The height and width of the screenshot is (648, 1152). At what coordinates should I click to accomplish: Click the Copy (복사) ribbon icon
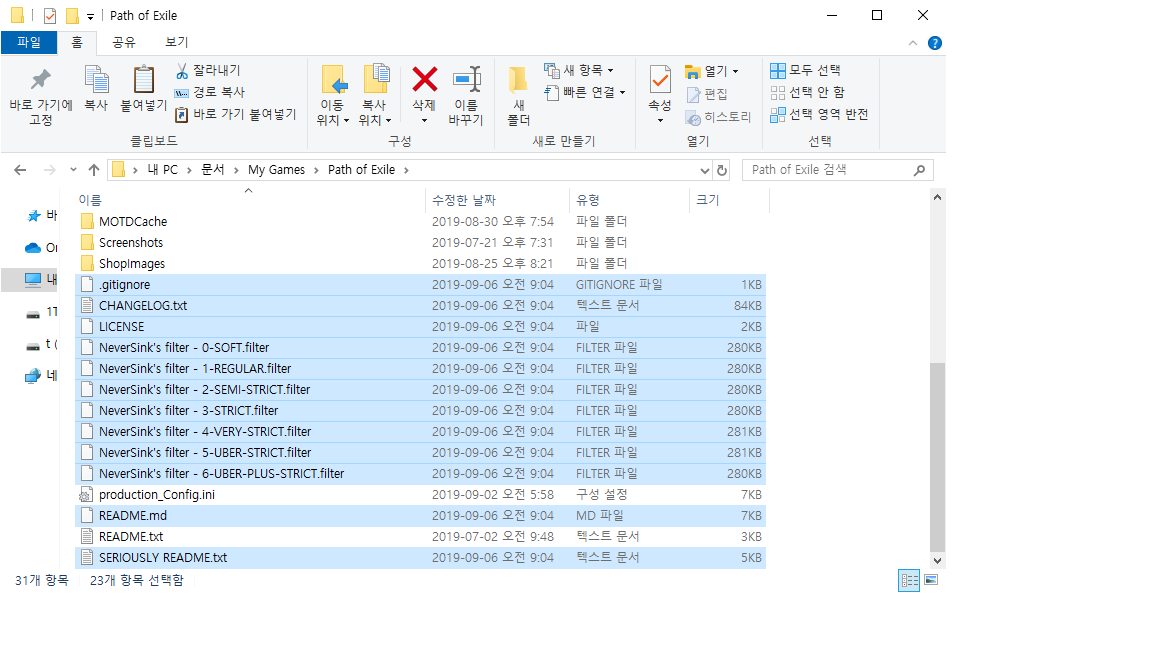click(96, 79)
